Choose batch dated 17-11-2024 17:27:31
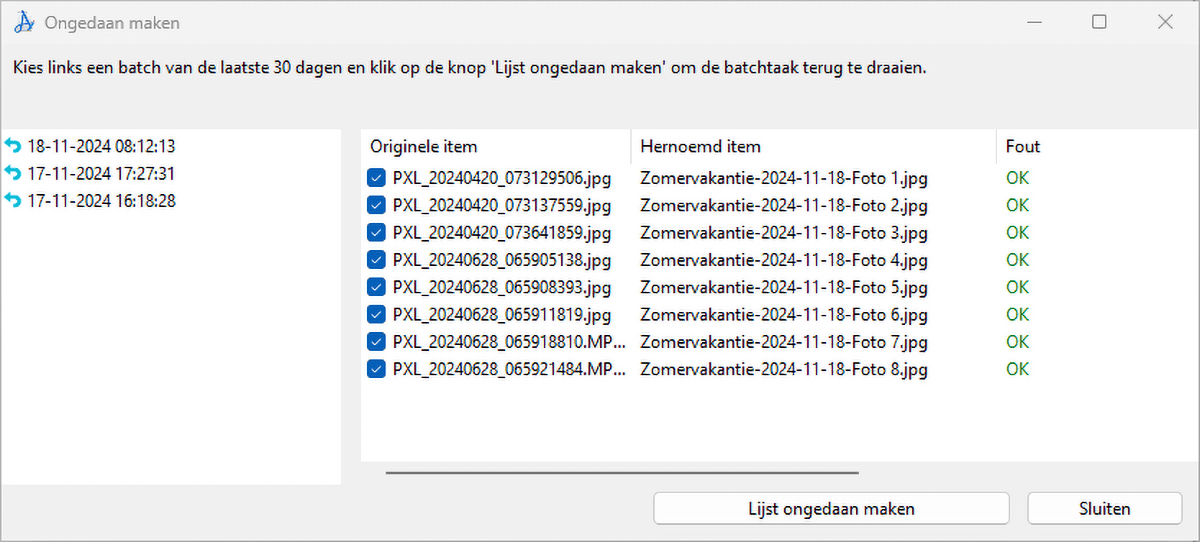The width and height of the screenshot is (1200, 542). point(101,174)
